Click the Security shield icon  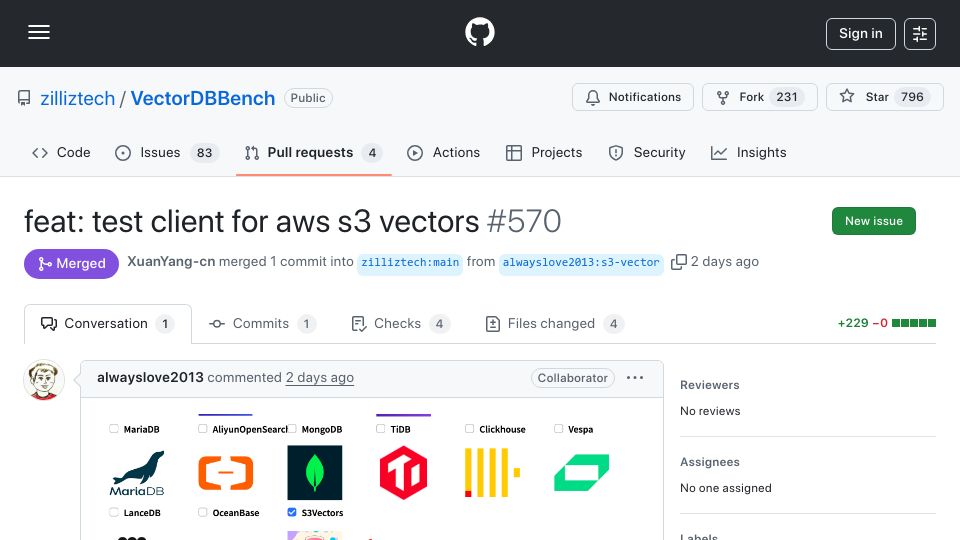pos(616,153)
